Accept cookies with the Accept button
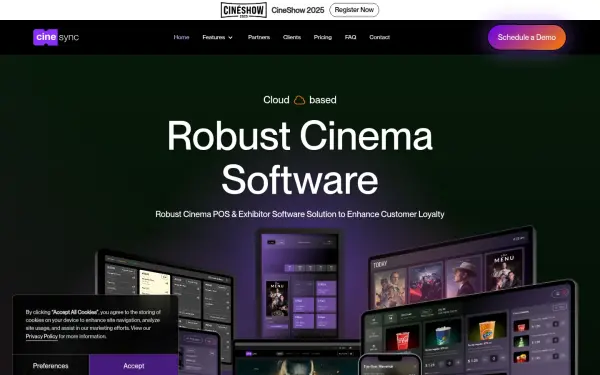 tap(134, 365)
